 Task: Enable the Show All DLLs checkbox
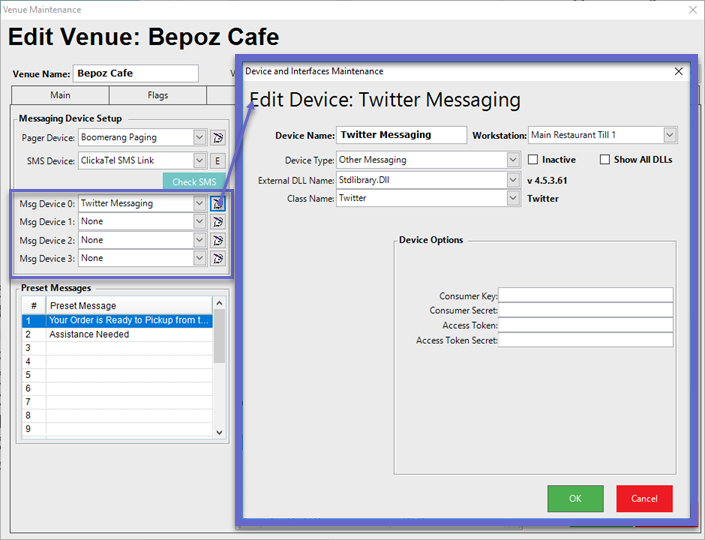tap(605, 160)
